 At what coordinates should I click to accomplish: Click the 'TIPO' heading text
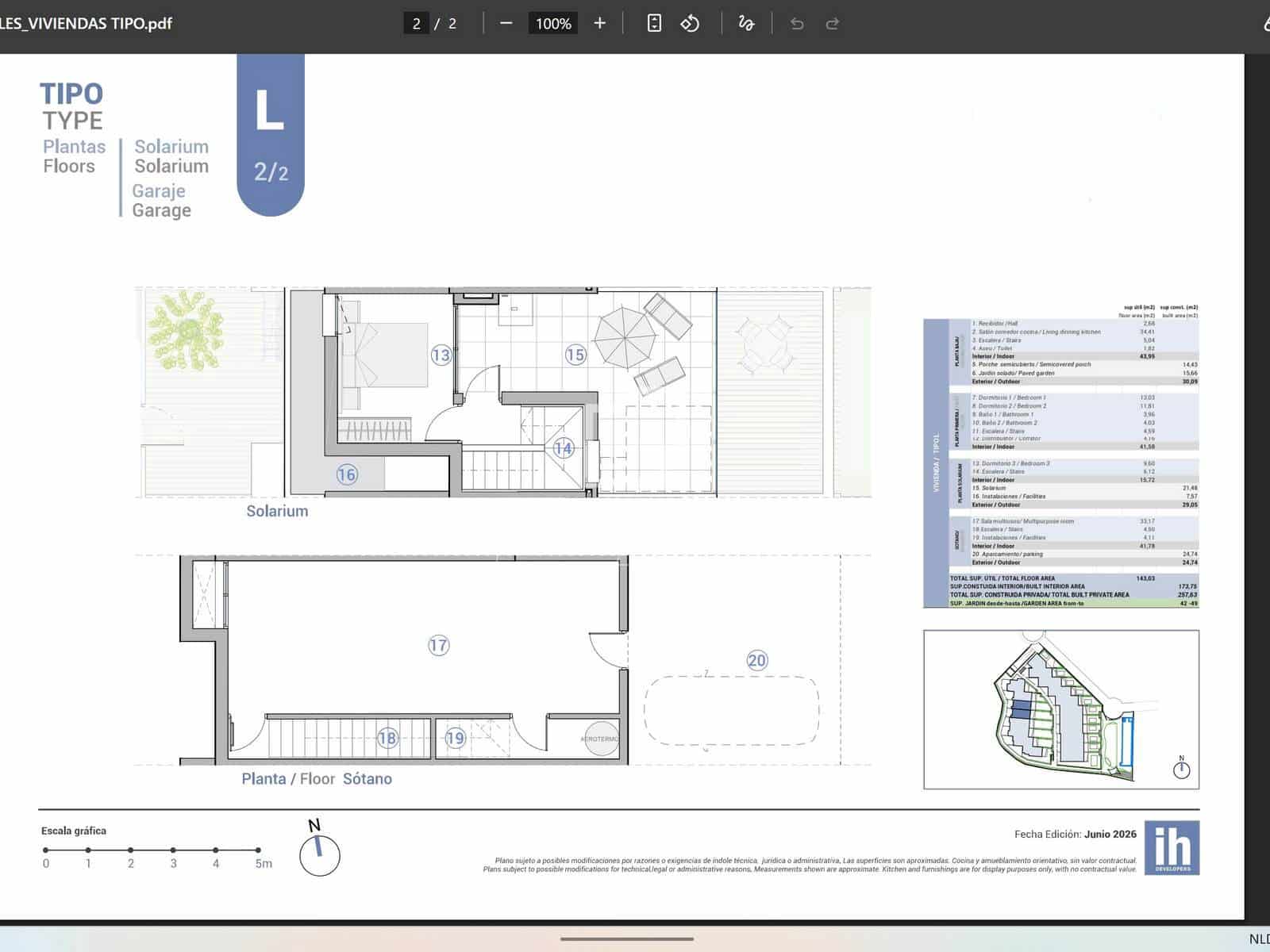(71, 94)
